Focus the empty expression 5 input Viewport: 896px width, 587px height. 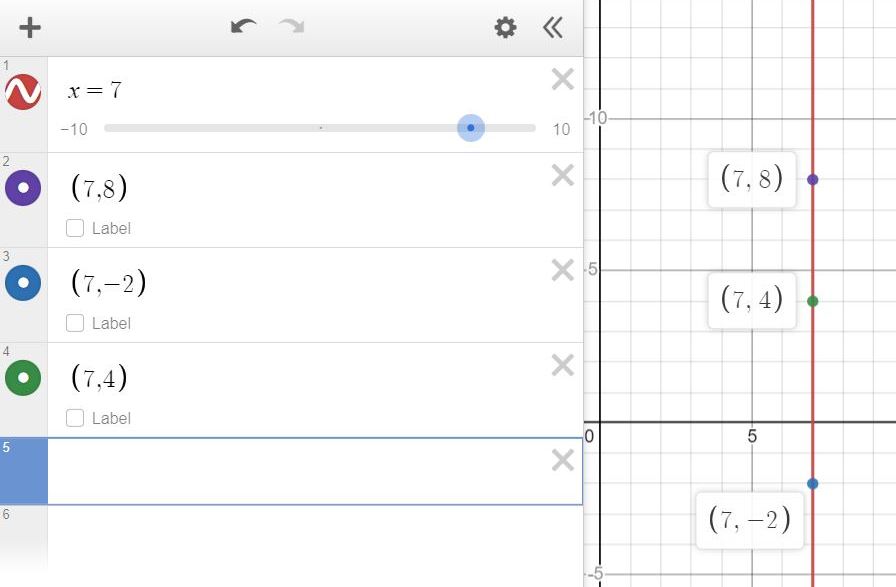[297, 472]
